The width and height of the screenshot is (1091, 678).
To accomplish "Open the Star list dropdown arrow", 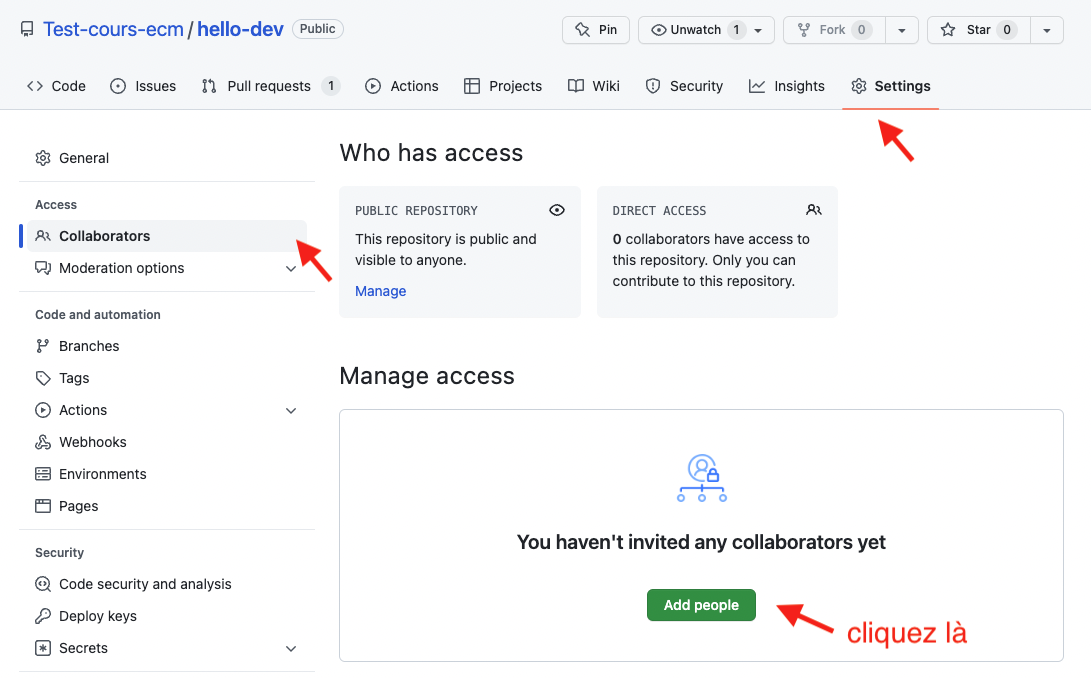I will [1046, 30].
